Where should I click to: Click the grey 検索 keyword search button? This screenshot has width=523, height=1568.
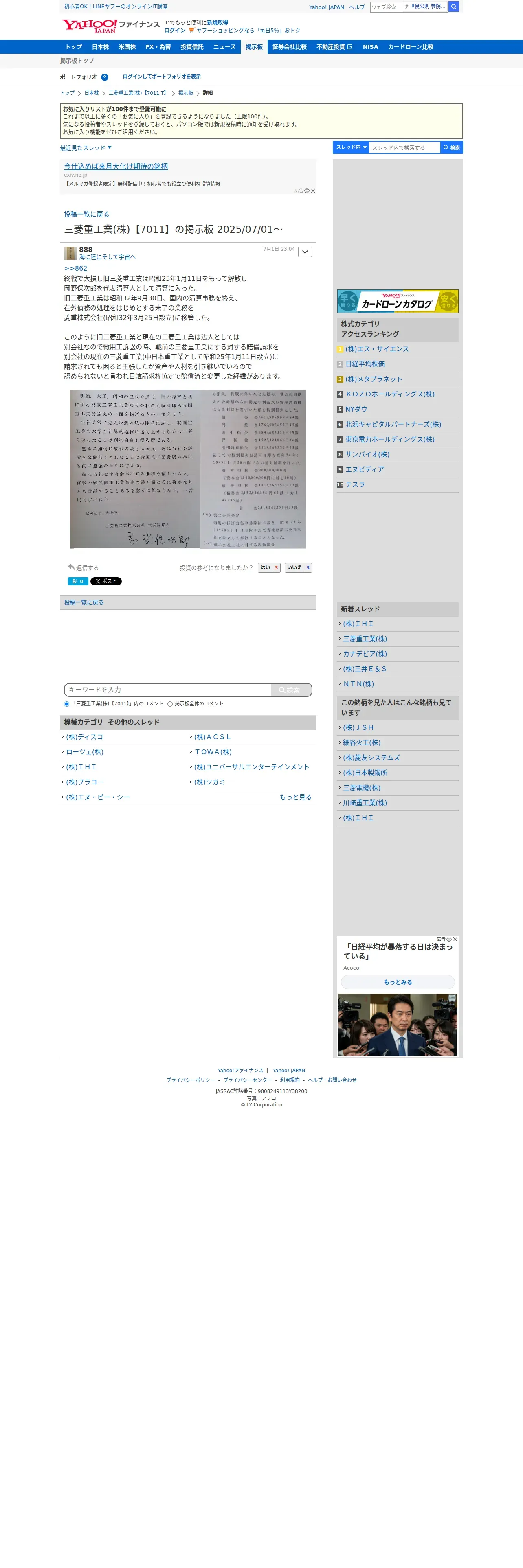coord(291,690)
